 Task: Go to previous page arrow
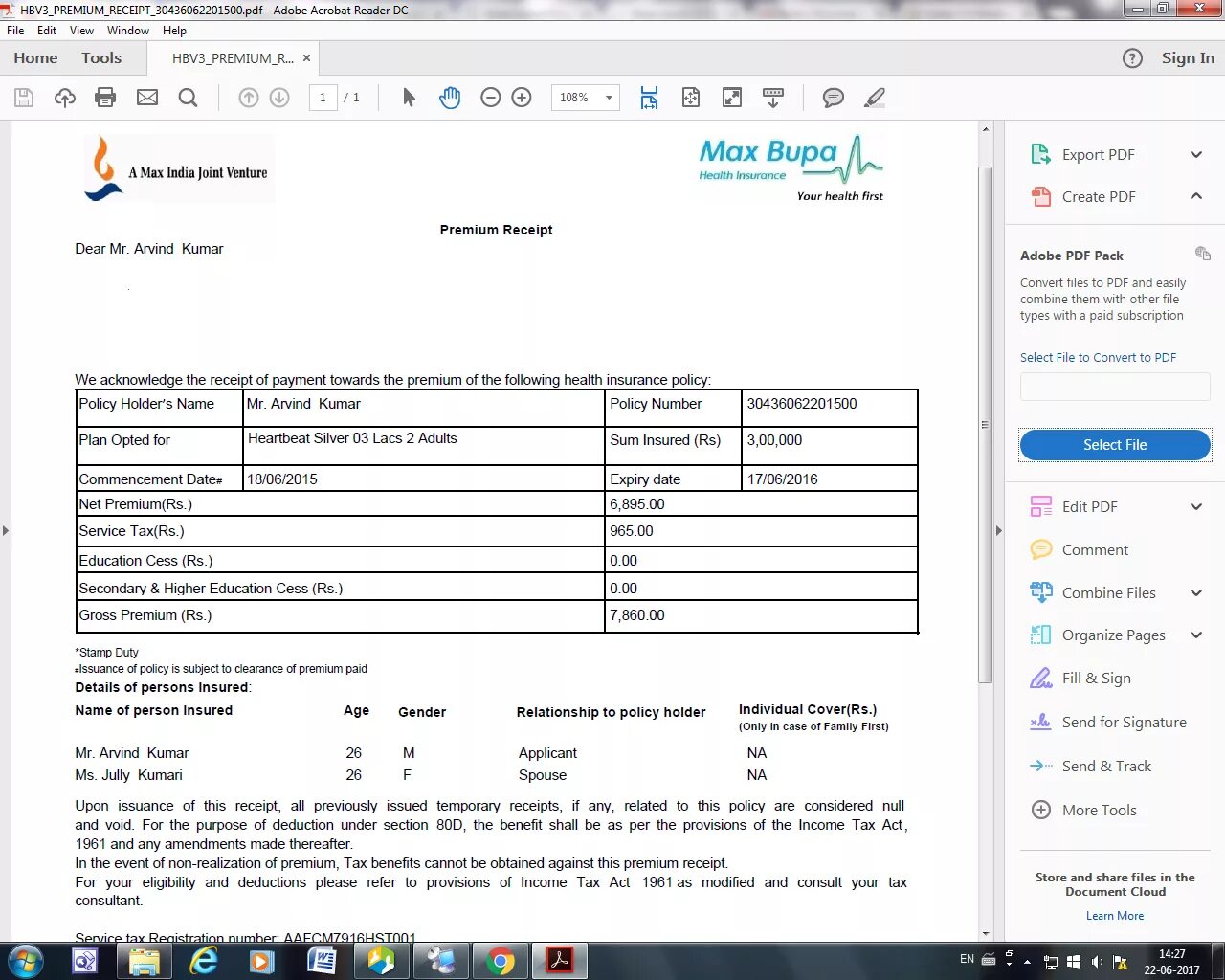click(x=249, y=98)
